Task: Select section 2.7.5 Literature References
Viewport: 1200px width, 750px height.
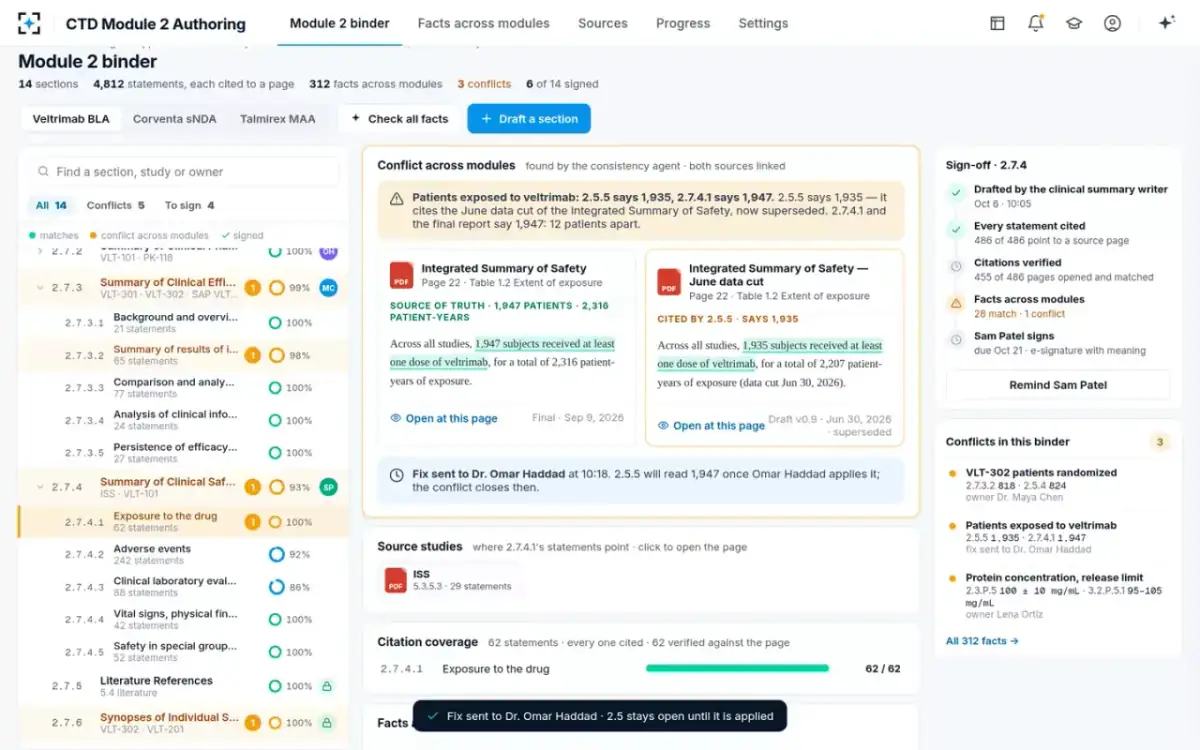Action: [183, 686]
